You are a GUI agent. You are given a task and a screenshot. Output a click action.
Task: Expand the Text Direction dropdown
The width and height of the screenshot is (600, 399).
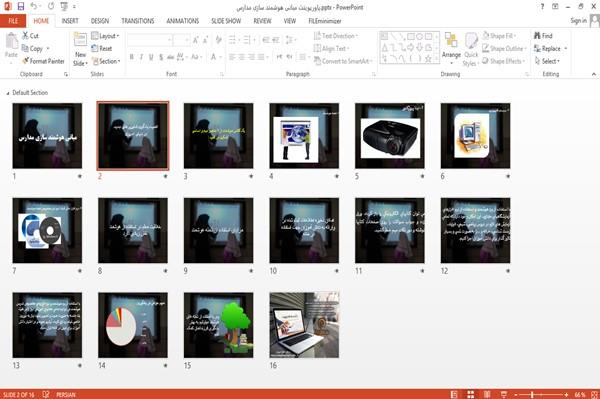[x=336, y=36]
